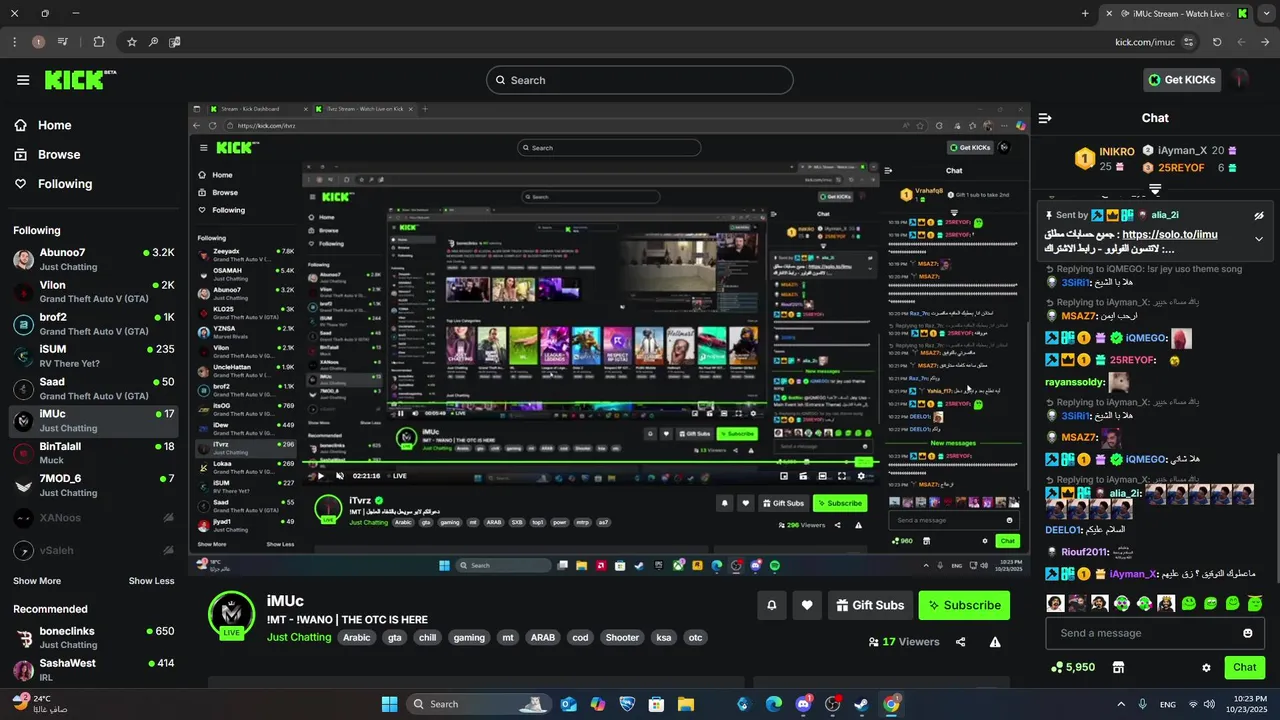Hide the pinned message eye icon
This screenshot has width=1280, height=720.
(1259, 215)
